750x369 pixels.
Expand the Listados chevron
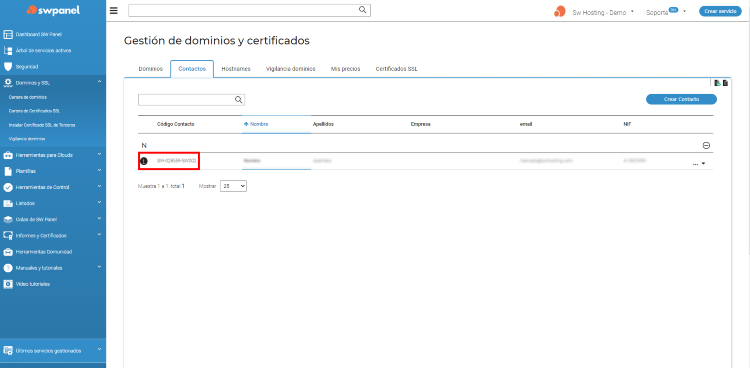pyautogui.click(x=99, y=202)
